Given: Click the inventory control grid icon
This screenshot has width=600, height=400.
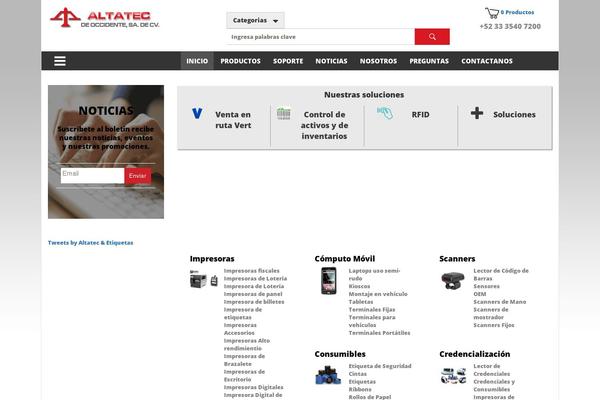Looking at the screenshot, I should coord(284,113).
